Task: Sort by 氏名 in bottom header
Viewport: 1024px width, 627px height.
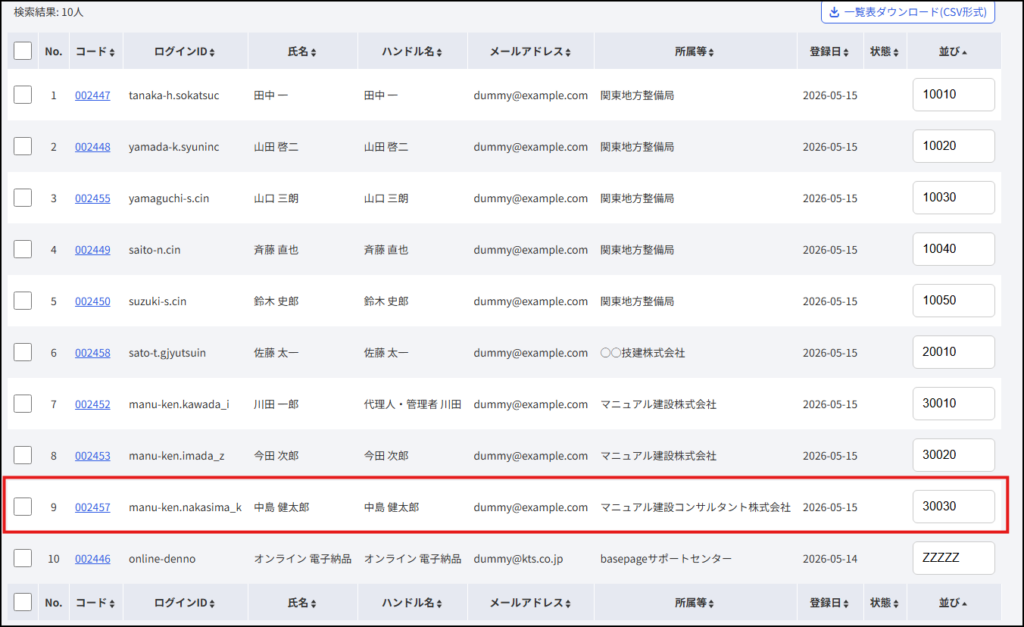Action: 302,603
